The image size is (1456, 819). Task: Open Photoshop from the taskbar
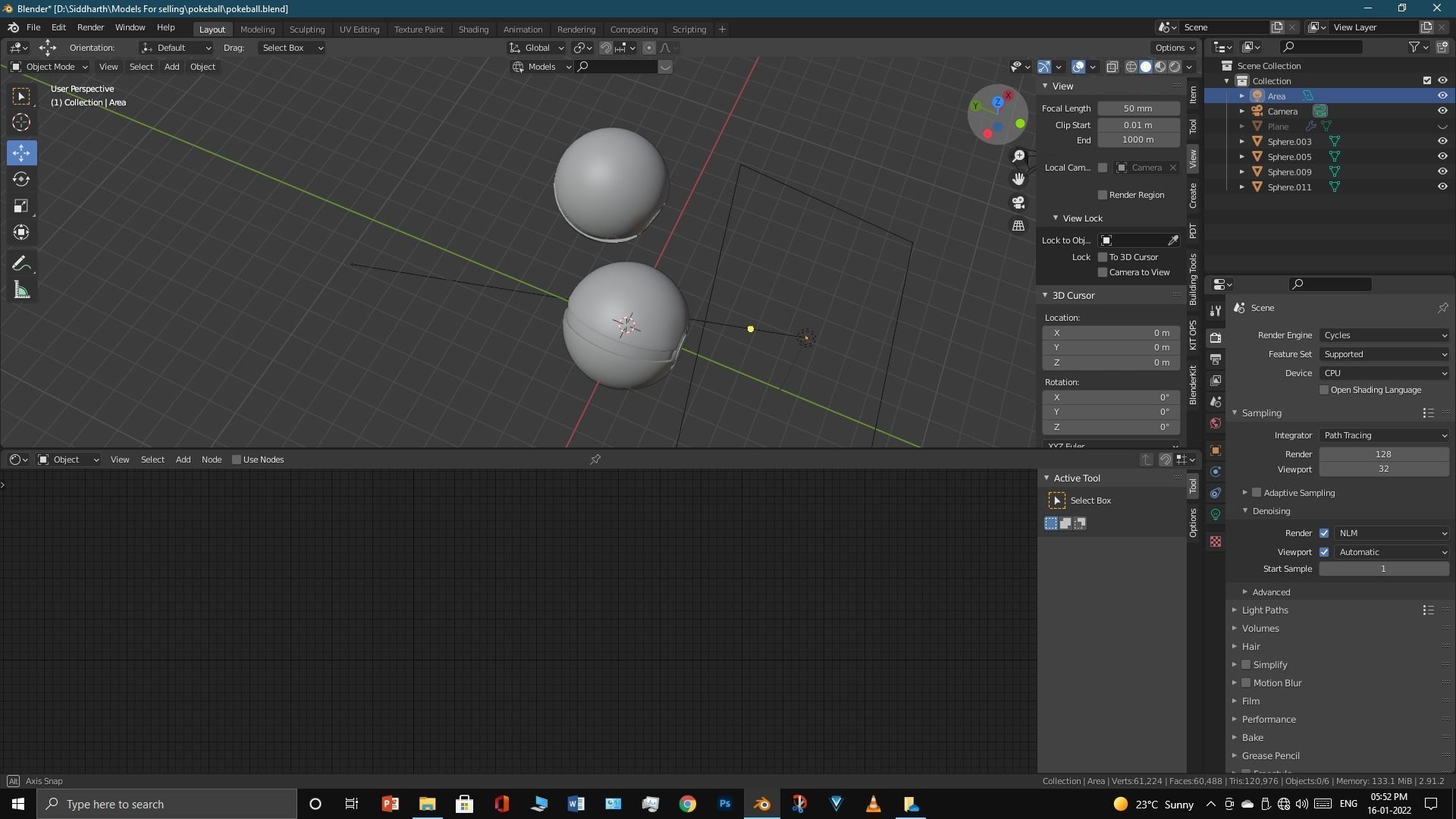(x=725, y=804)
